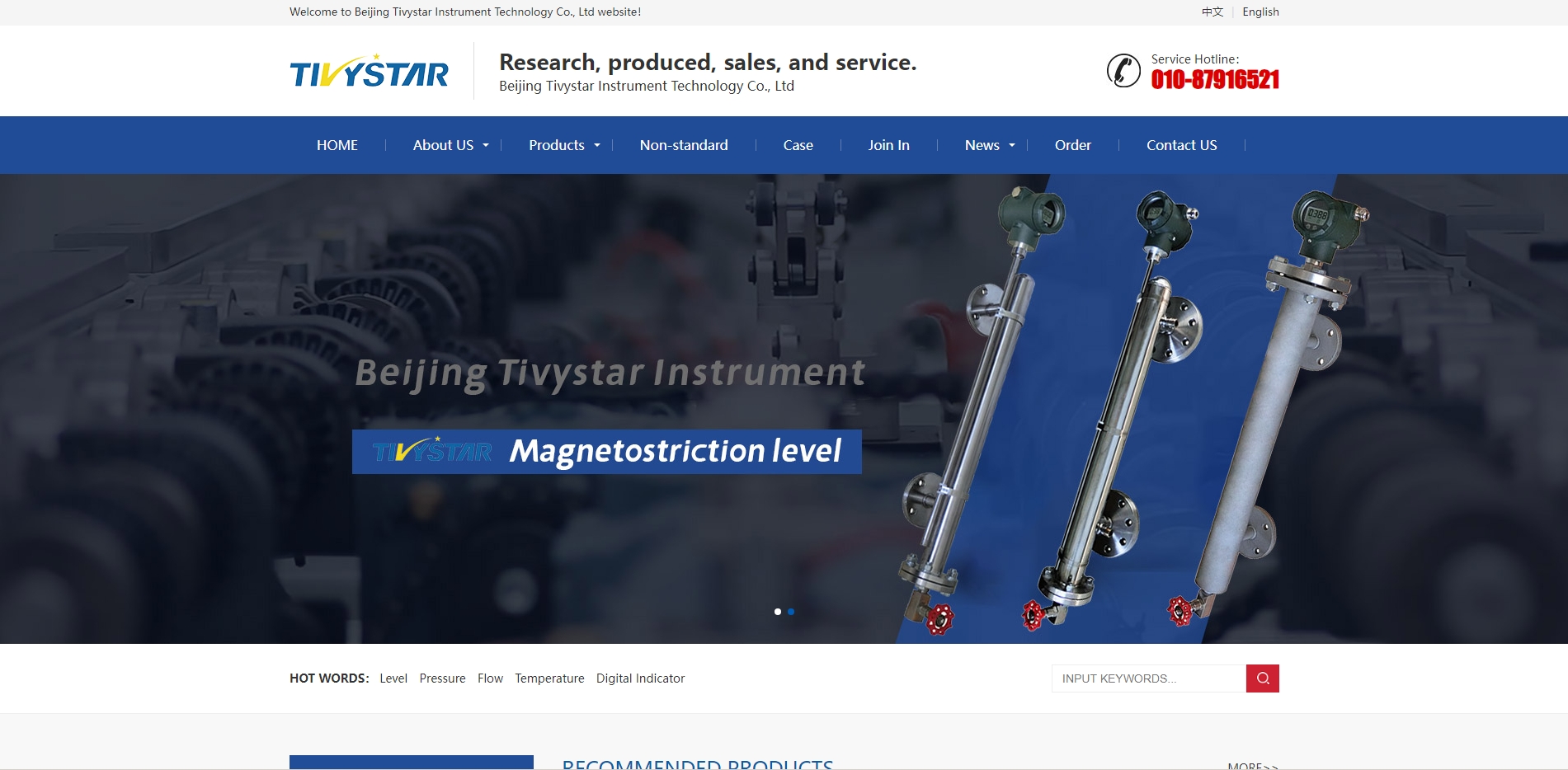Go to the Non-standard page

tap(684, 145)
